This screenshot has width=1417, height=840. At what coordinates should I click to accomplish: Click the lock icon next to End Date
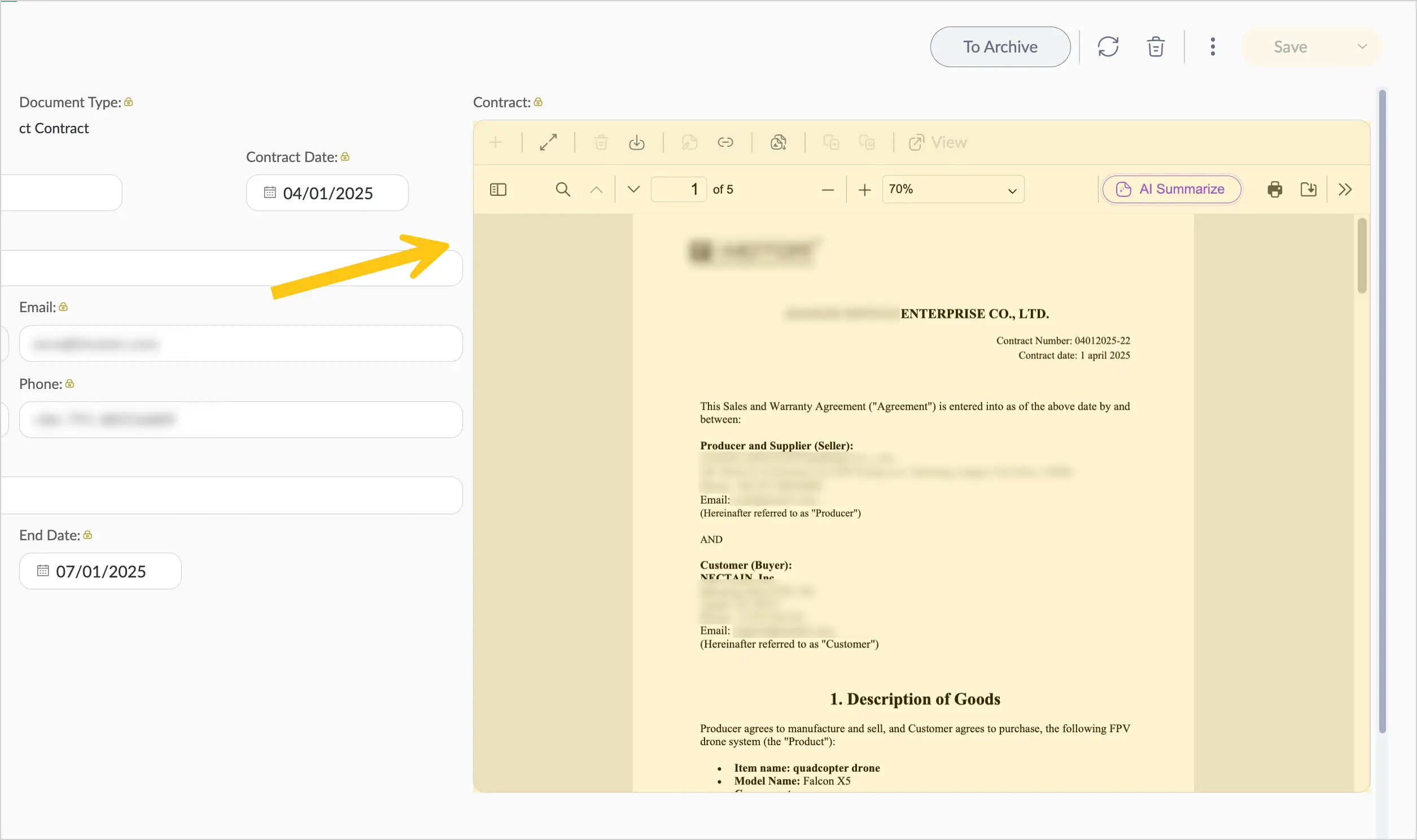tap(88, 535)
